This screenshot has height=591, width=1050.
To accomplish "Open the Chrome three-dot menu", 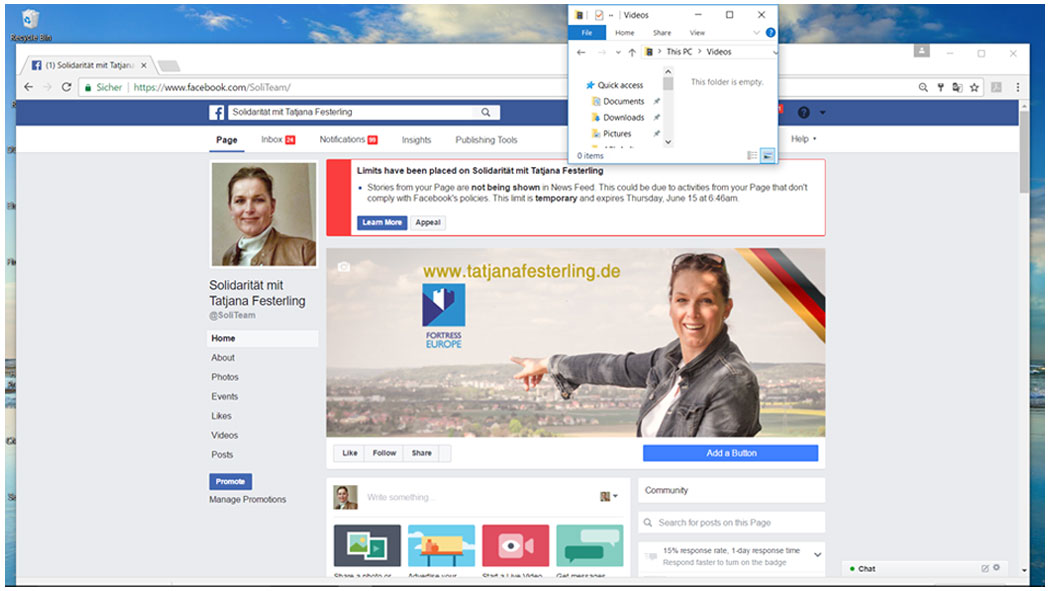I will pos(1018,87).
